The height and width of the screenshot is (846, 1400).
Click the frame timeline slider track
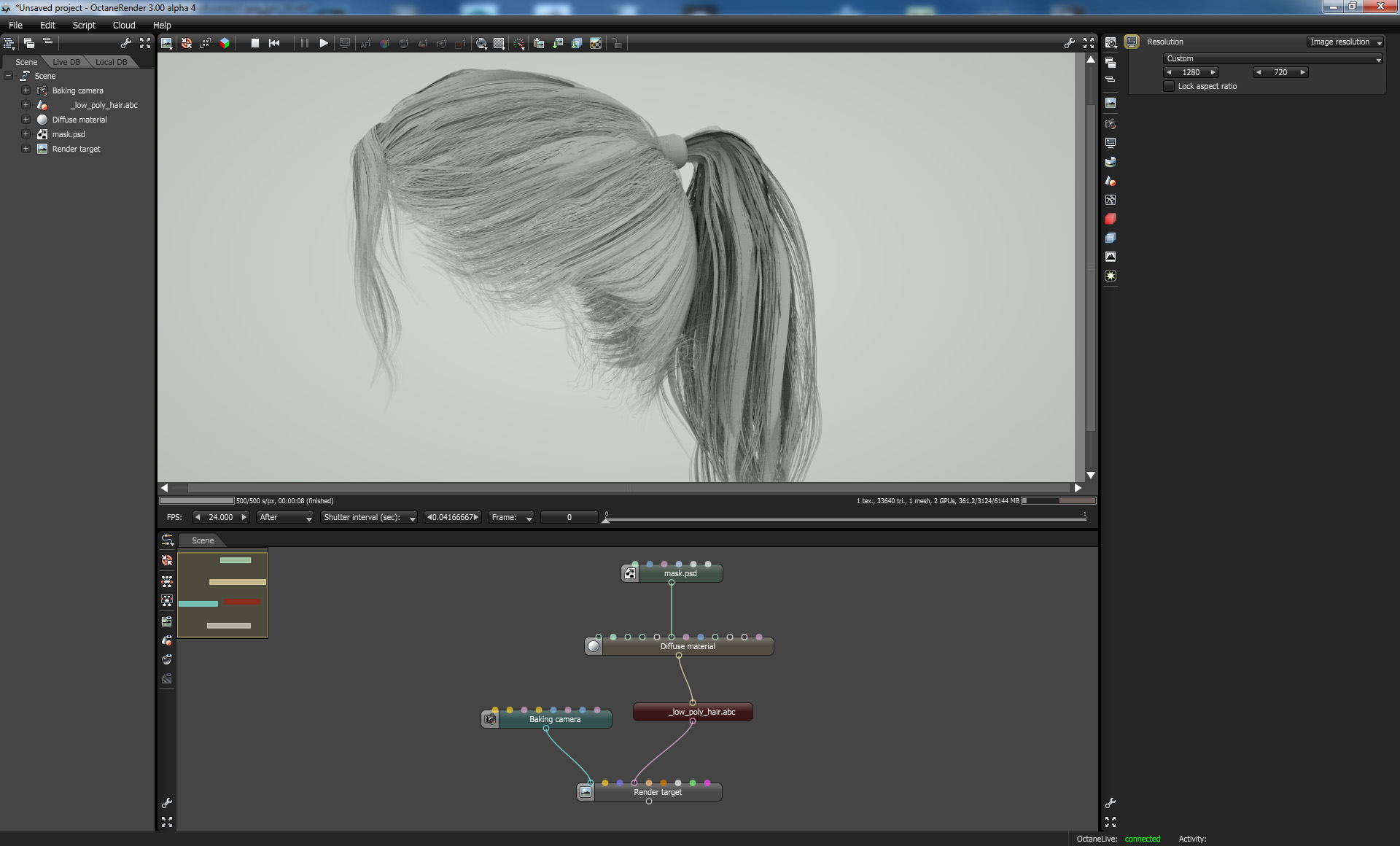(x=846, y=518)
